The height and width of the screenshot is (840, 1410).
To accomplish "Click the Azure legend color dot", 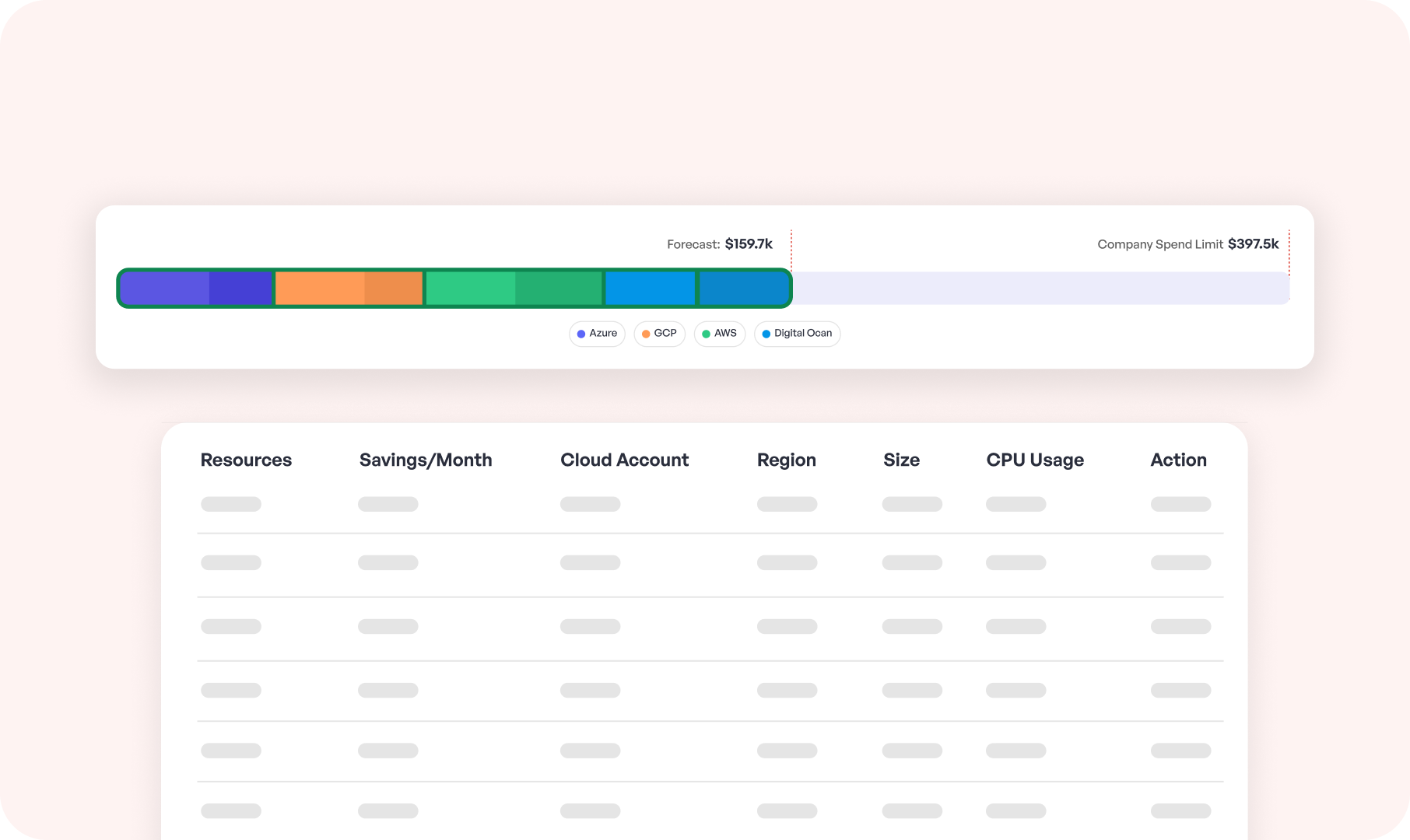I will [580, 334].
